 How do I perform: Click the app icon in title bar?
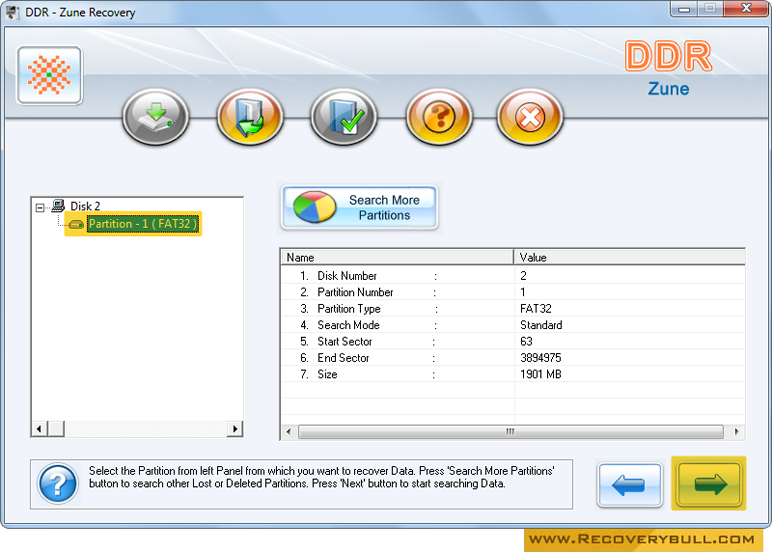(x=13, y=12)
